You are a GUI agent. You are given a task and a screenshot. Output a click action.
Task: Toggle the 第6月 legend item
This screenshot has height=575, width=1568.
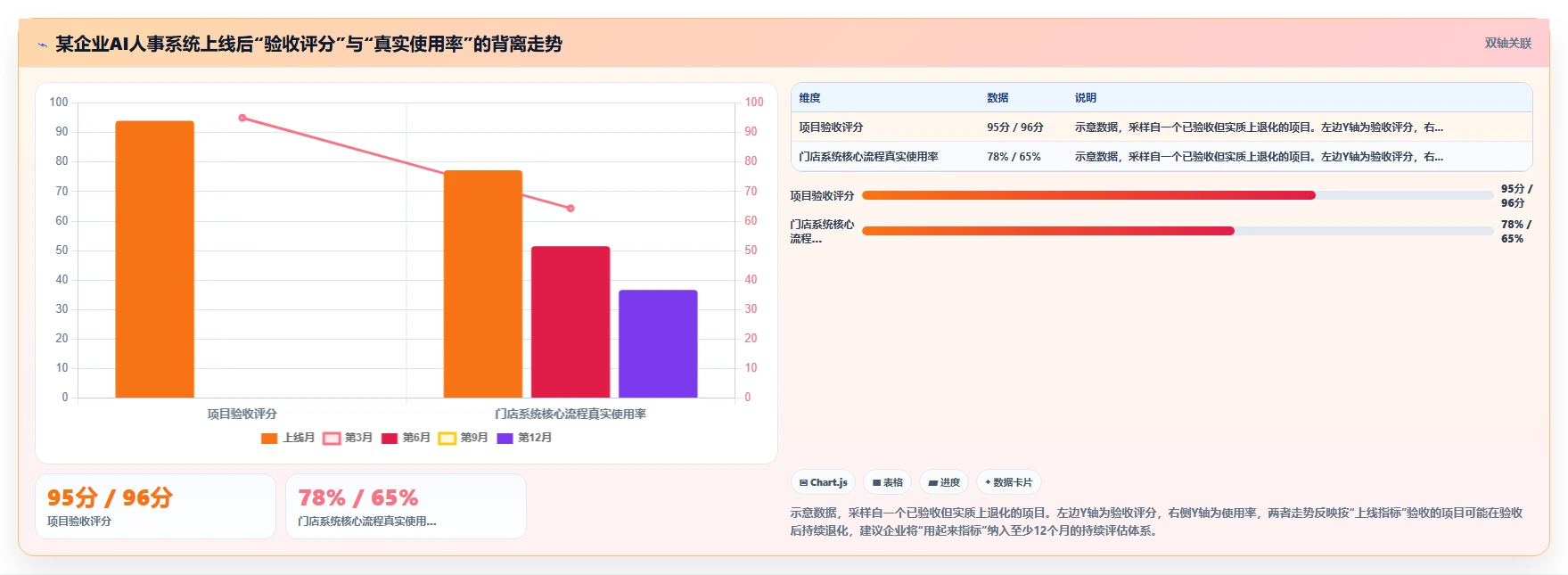coord(406,438)
